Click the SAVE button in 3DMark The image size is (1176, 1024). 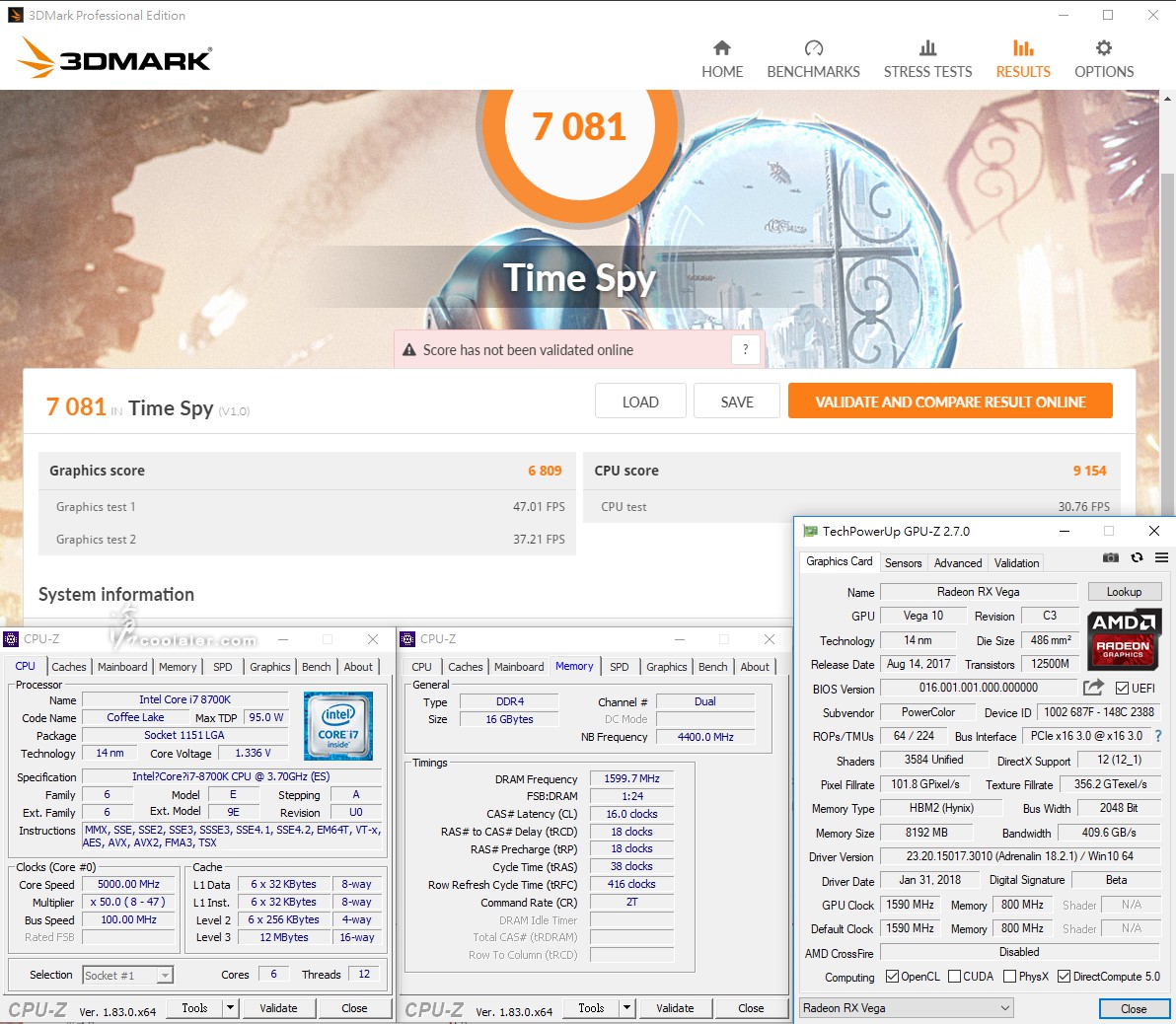737,402
